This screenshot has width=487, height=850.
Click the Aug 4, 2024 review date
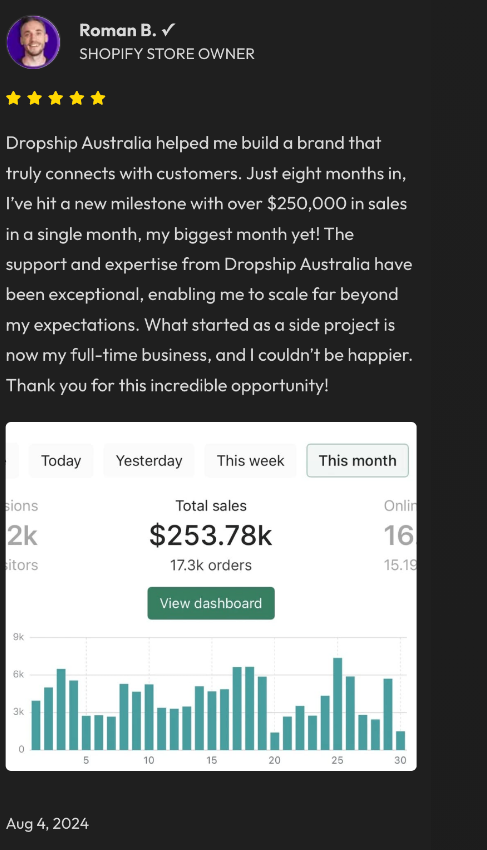tap(47, 824)
